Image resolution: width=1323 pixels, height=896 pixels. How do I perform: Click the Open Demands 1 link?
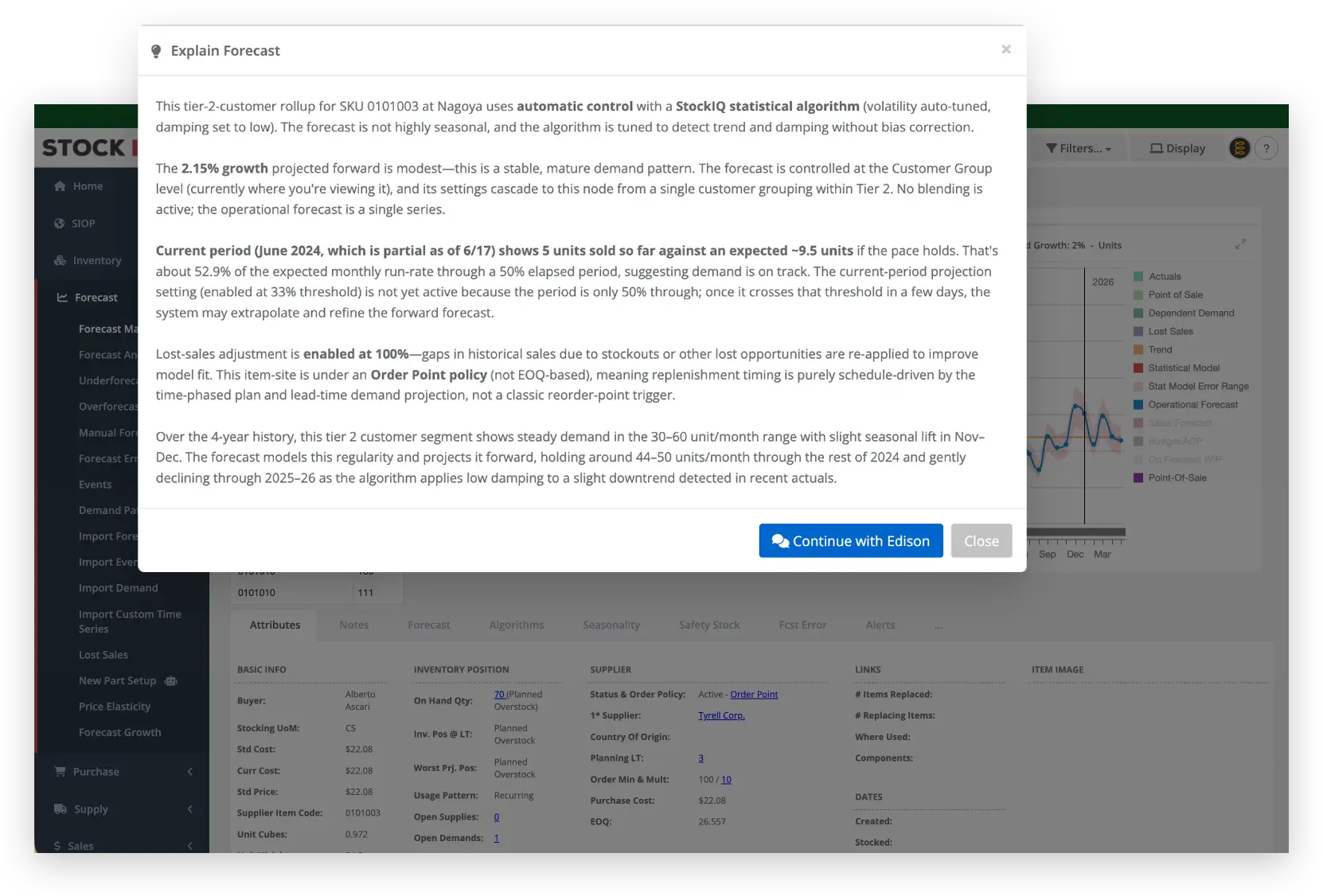click(496, 839)
